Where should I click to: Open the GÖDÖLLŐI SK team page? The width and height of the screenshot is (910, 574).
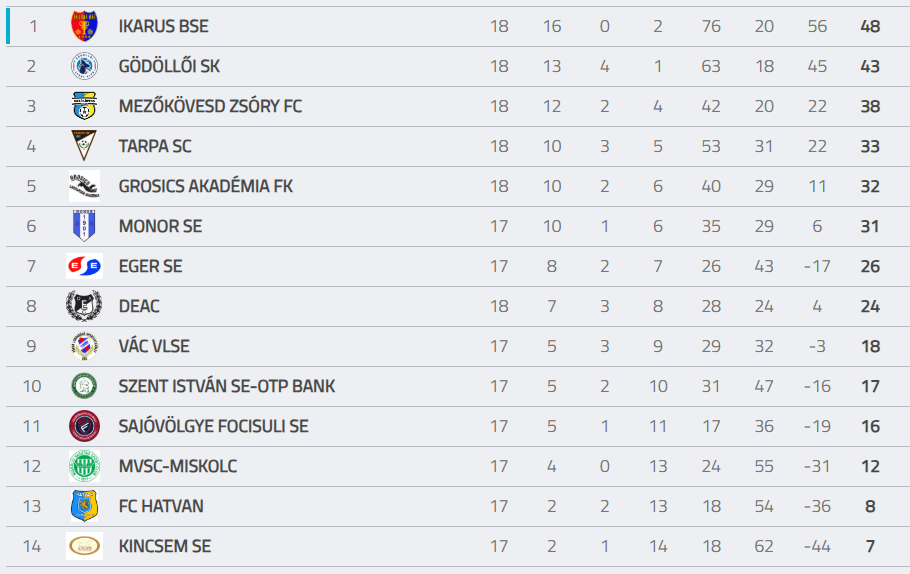(x=169, y=66)
